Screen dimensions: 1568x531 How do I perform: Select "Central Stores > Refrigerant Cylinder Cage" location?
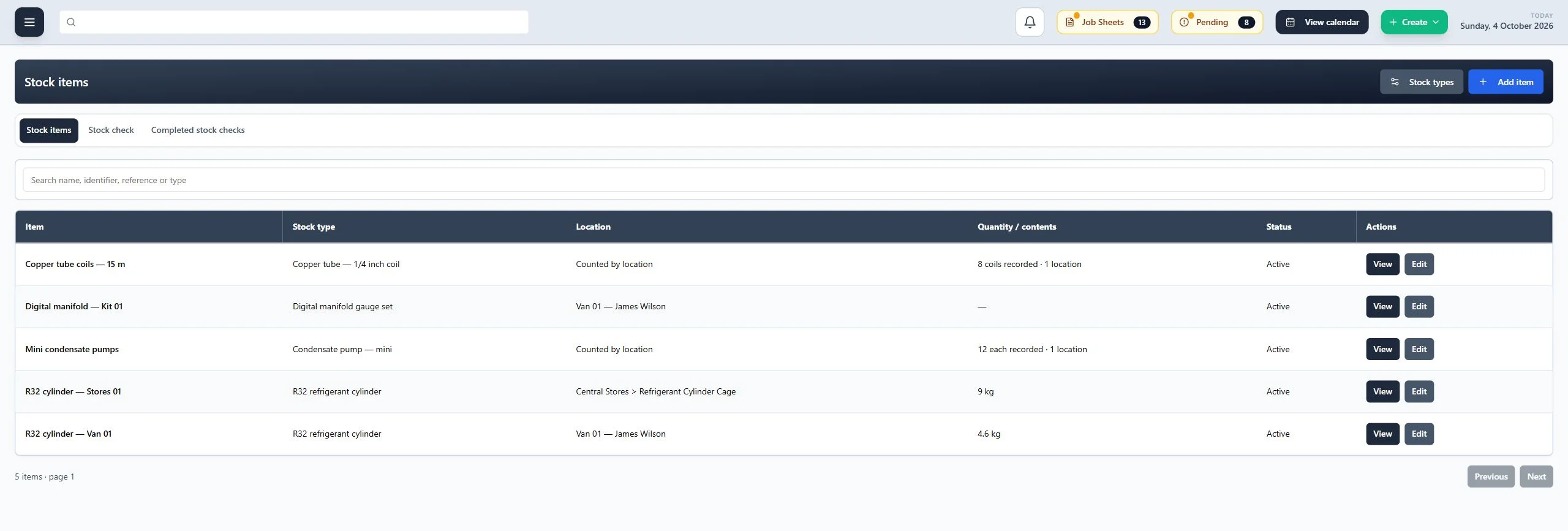(655, 392)
